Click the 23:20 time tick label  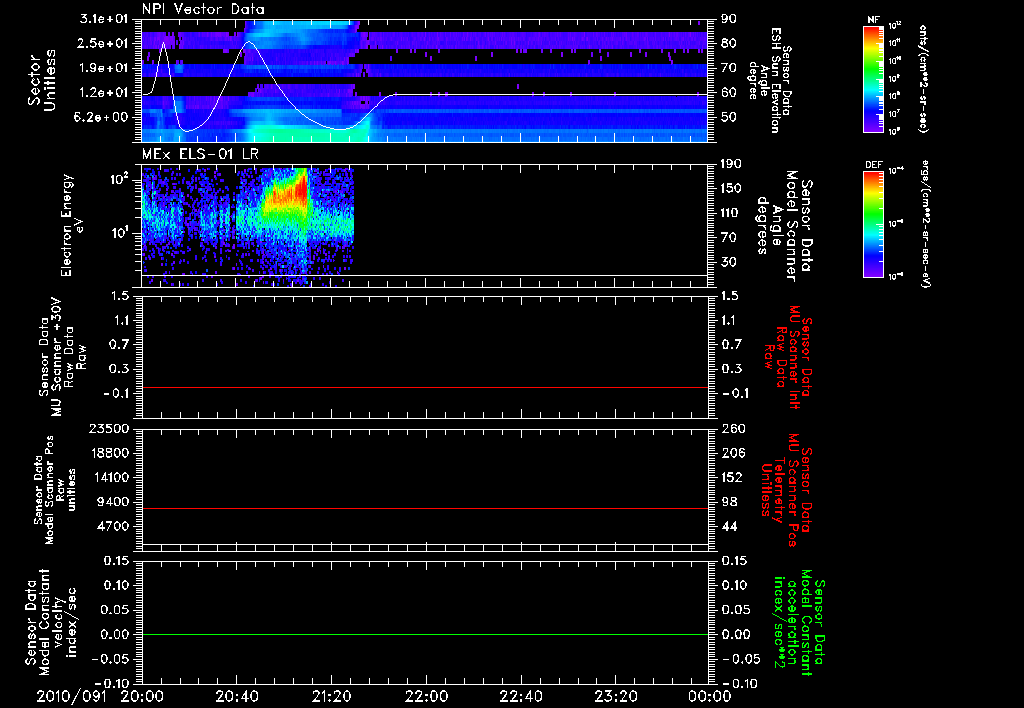(615, 696)
